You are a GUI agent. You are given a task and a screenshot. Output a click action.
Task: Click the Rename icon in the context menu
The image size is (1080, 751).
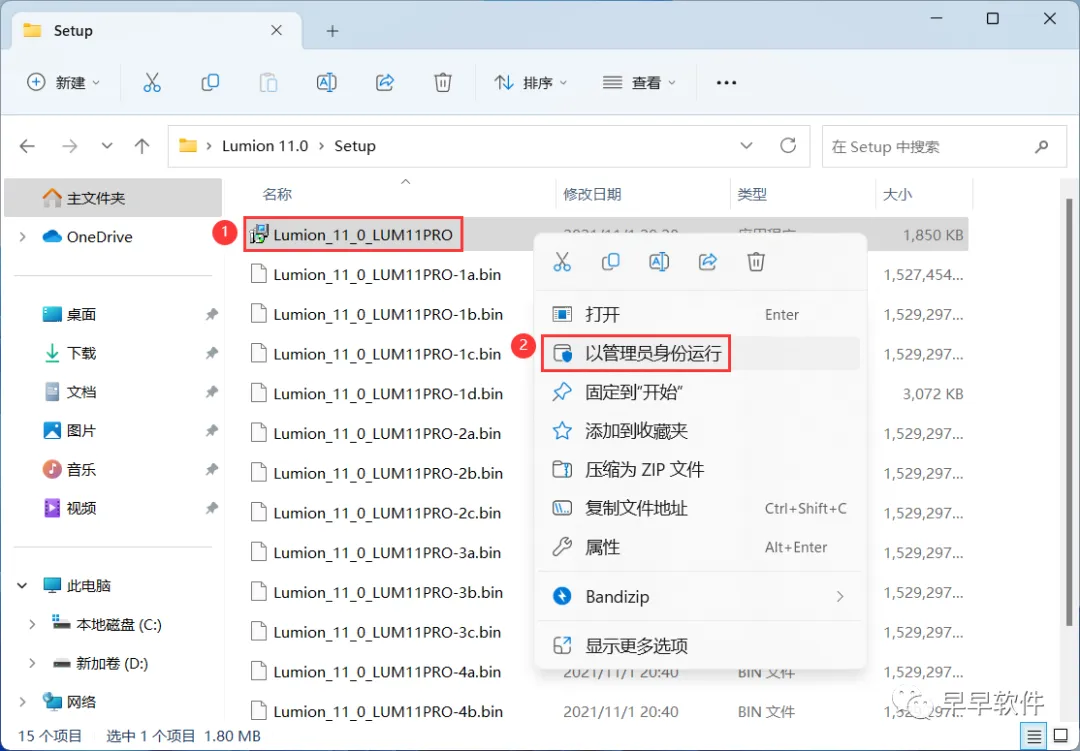(659, 262)
